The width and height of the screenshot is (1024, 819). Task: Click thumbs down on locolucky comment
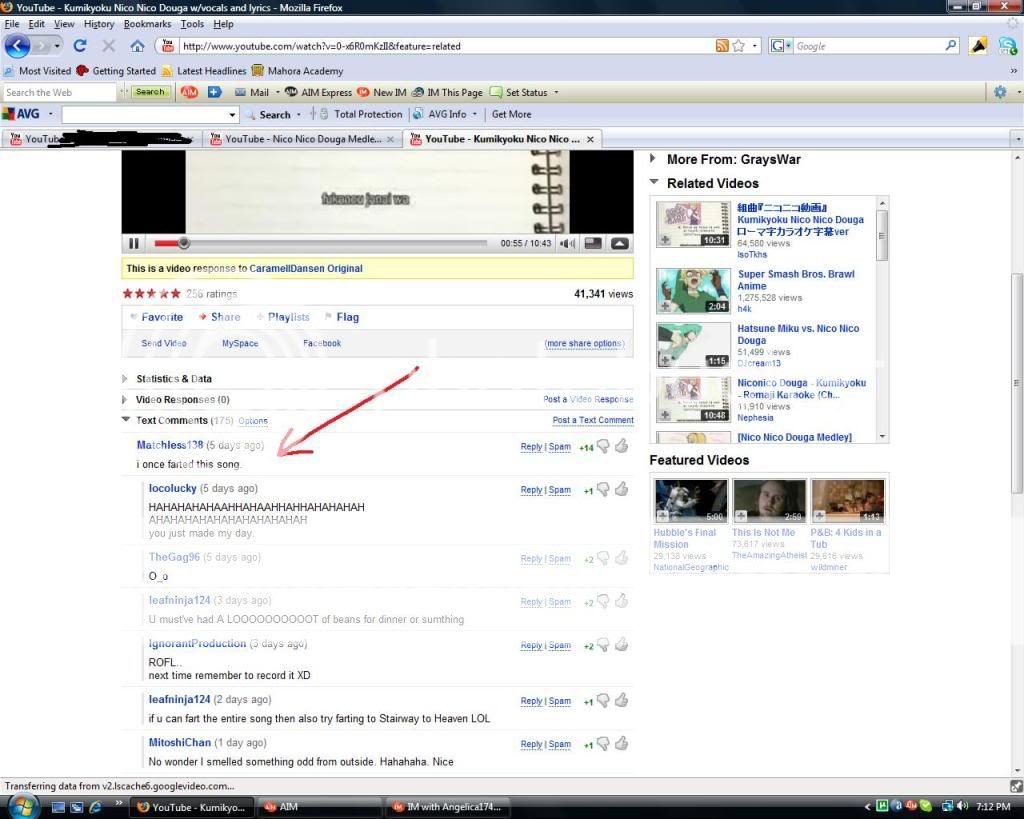[603, 490]
